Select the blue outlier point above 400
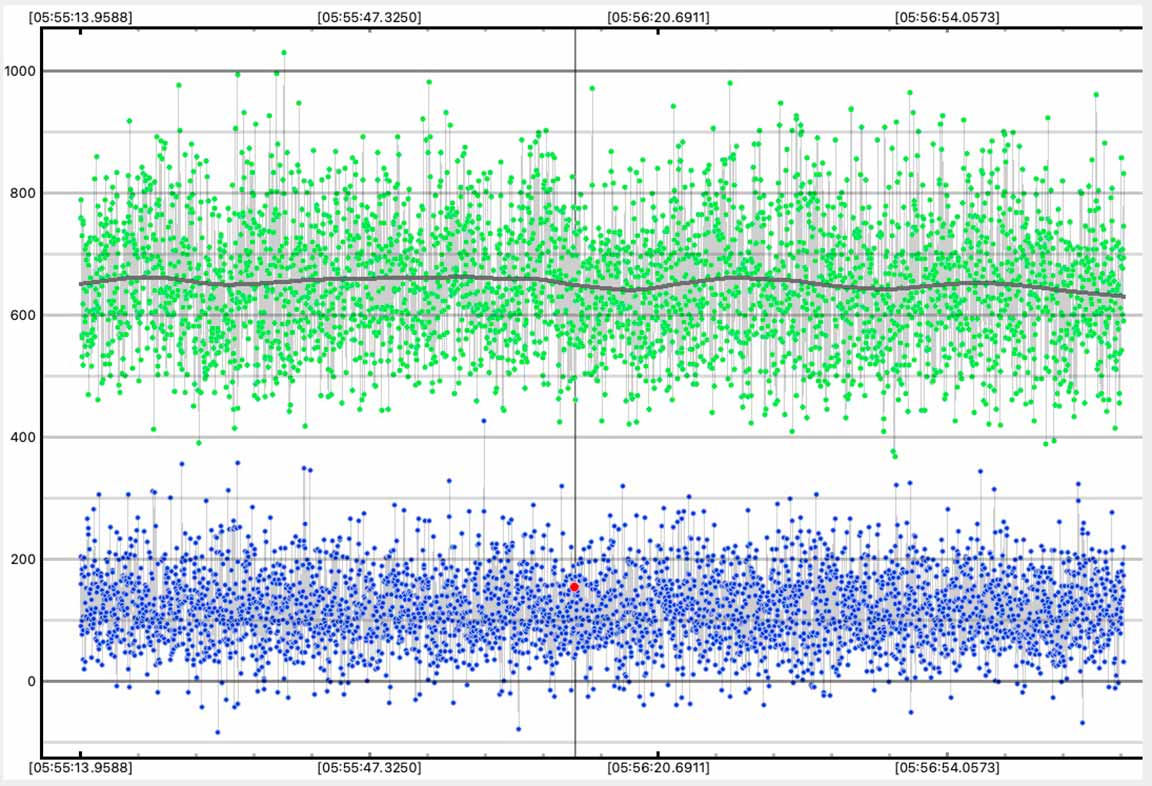Image resolution: width=1152 pixels, height=786 pixels. pyautogui.click(x=484, y=421)
